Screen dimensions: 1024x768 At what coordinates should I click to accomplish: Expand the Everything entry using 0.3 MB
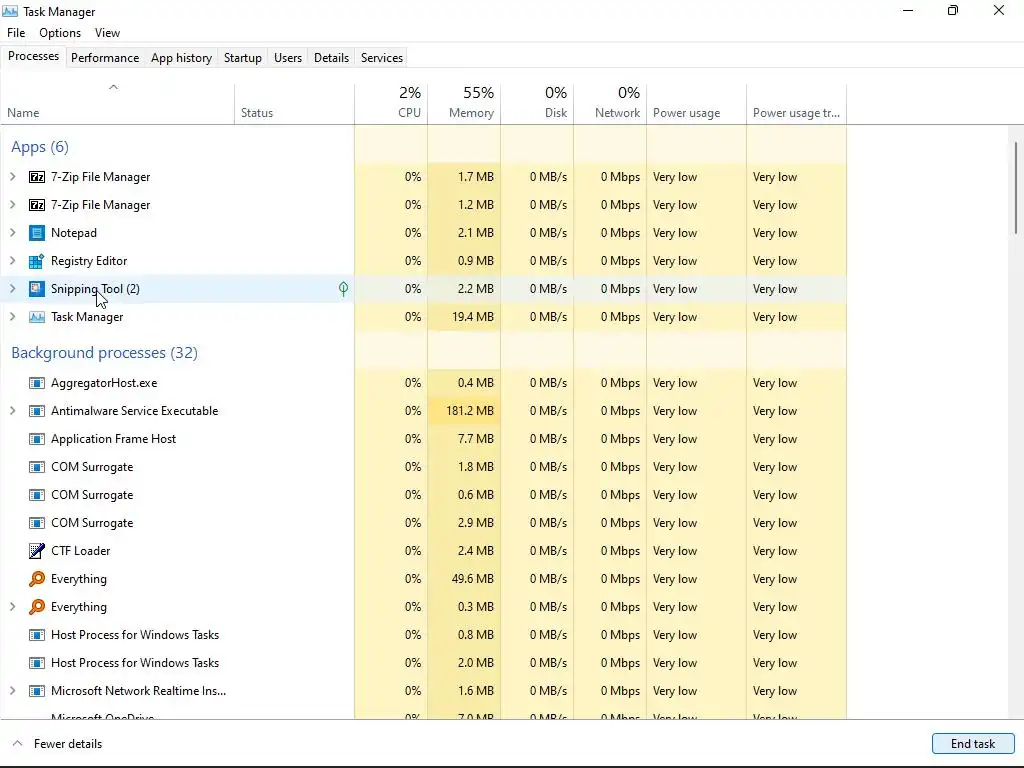pos(12,607)
